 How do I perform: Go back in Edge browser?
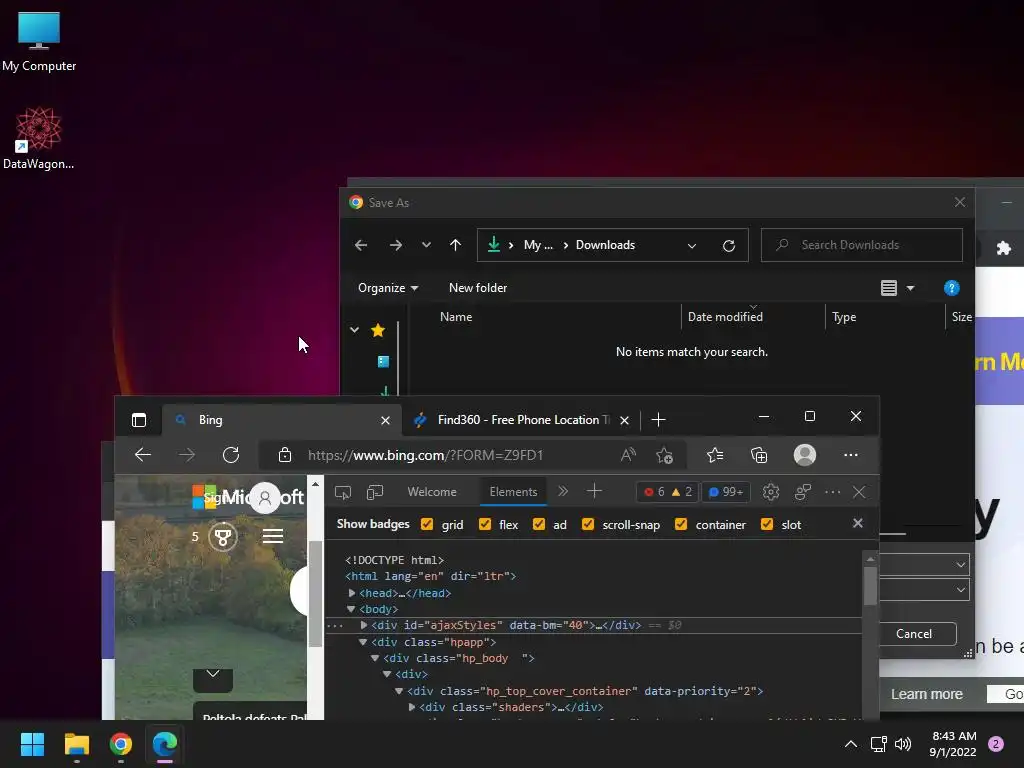[142, 455]
